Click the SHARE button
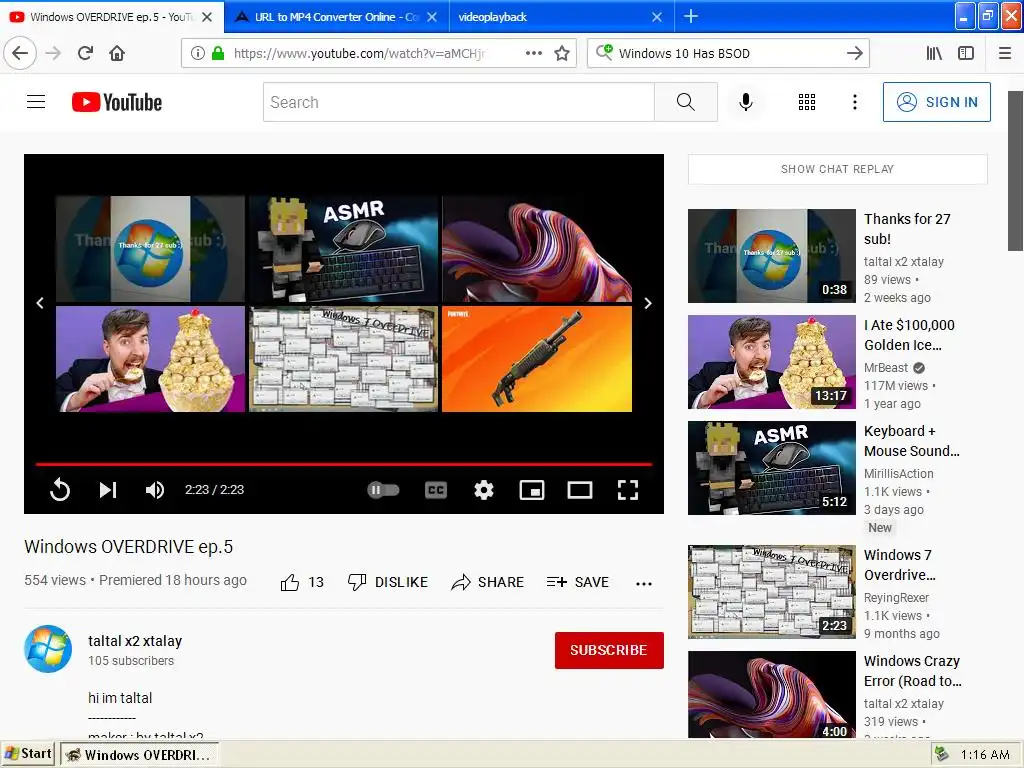The image size is (1024, 768). [487, 582]
